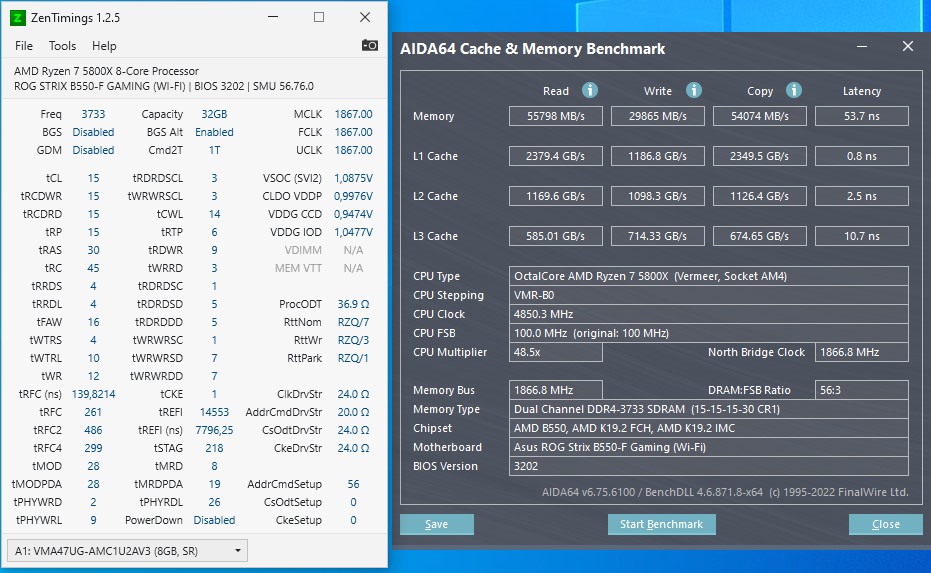Screen dimensions: 931x573
Task: Click the Cmd2T value 1T
Action: 214,150
